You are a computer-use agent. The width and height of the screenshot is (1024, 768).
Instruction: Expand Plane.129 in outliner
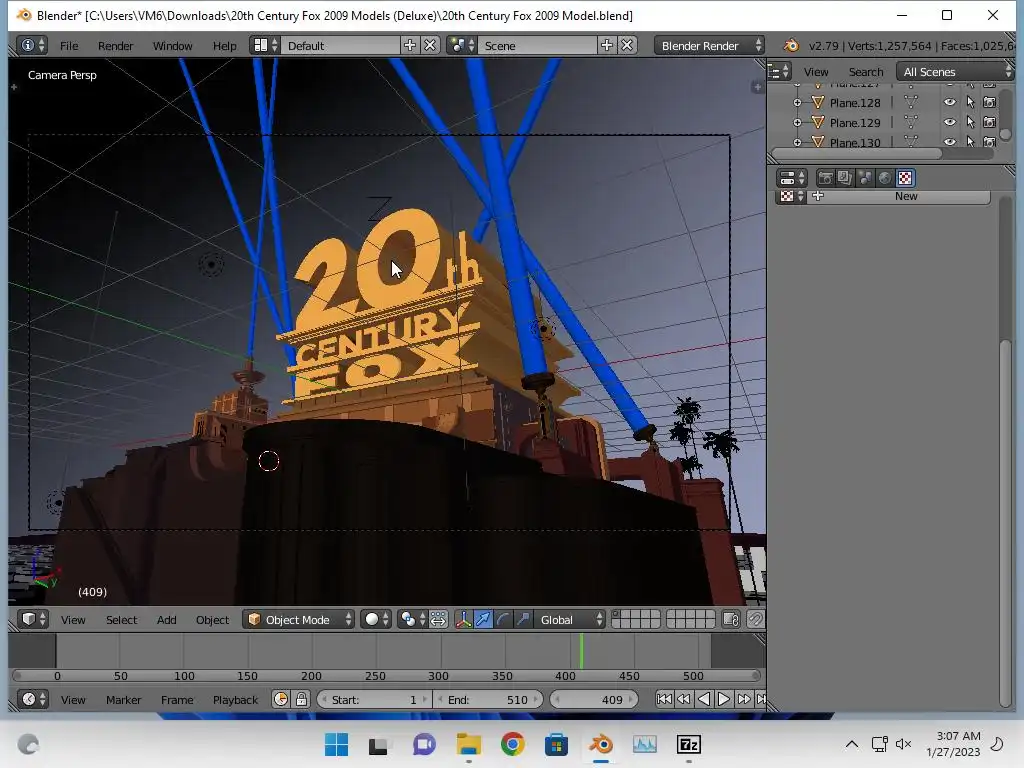pos(797,123)
